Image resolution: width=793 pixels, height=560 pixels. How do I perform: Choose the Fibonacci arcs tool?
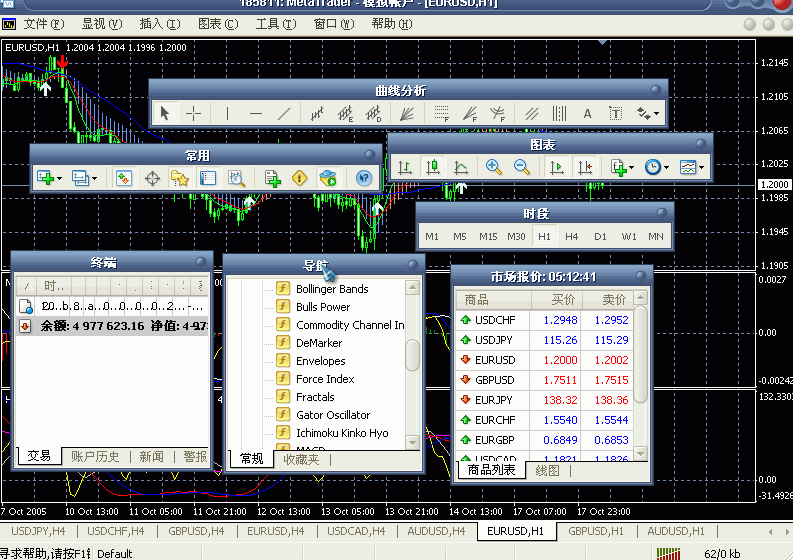pyautogui.click(x=498, y=113)
